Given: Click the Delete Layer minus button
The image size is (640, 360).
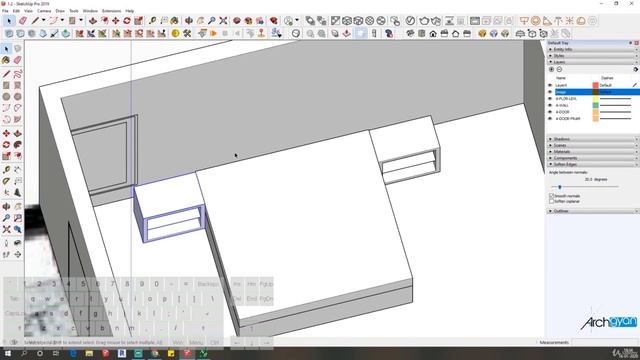Looking at the screenshot, I should pyautogui.click(x=559, y=69).
